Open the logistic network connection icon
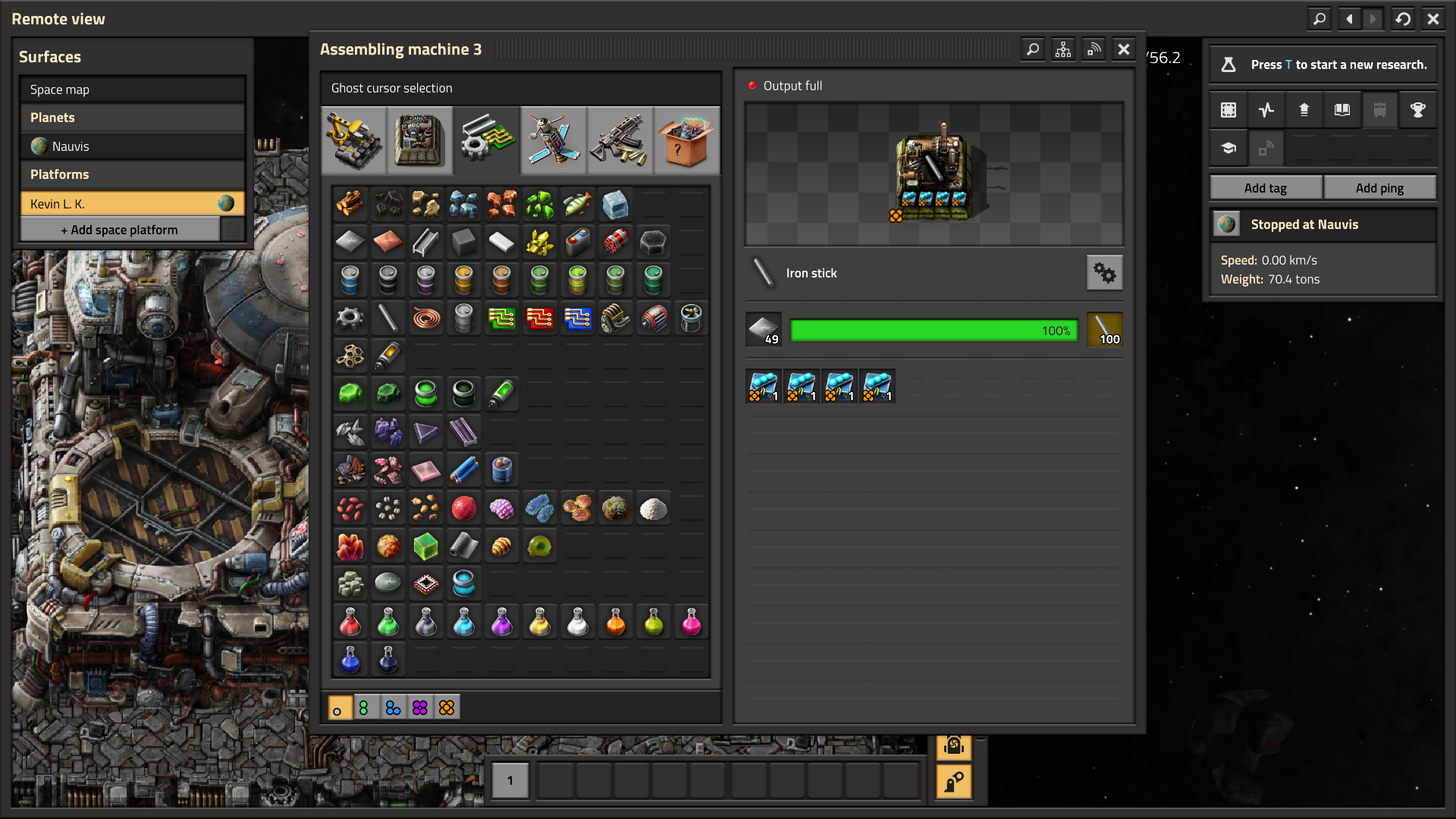The height and width of the screenshot is (819, 1456). (1094, 49)
